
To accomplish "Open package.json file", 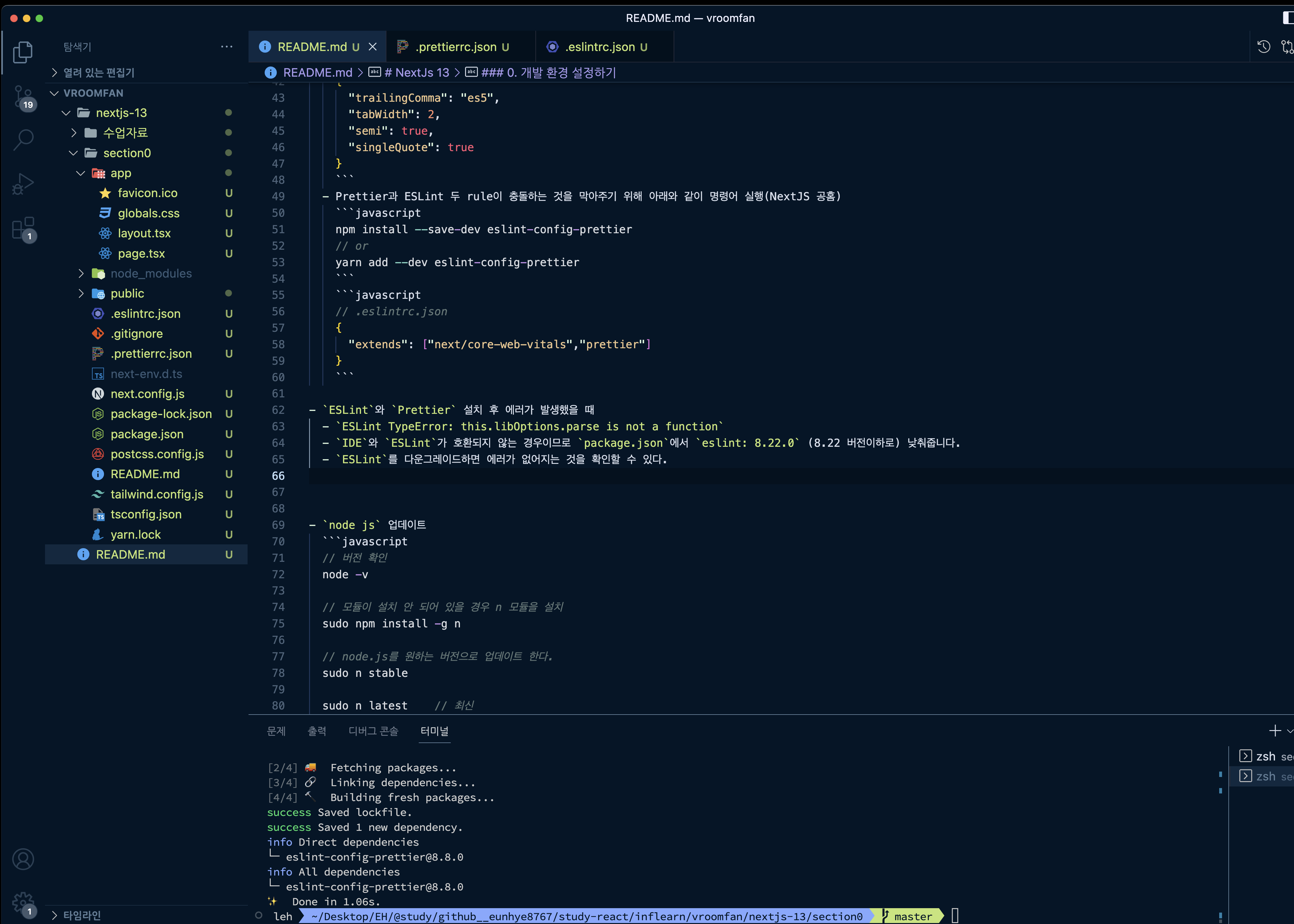I will point(147,434).
